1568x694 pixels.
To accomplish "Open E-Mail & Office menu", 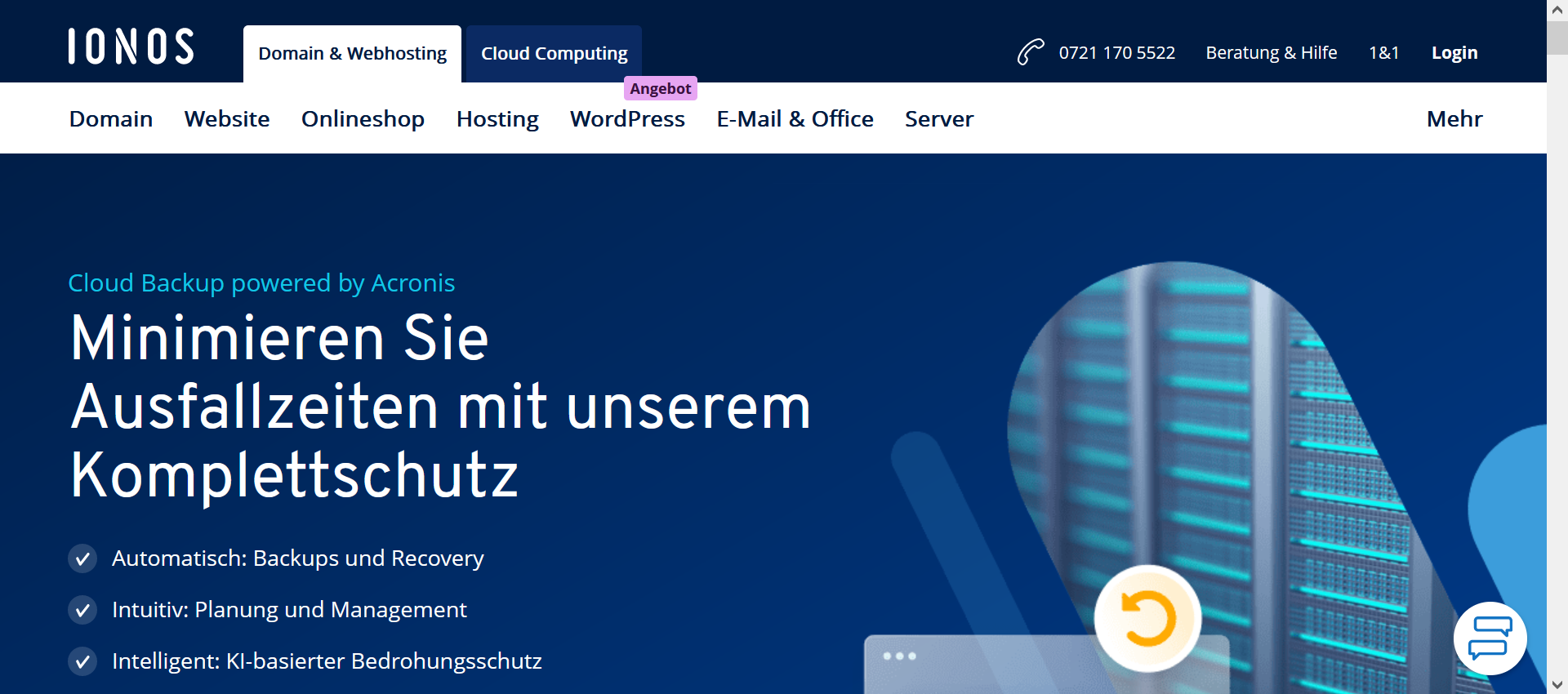I will click(795, 119).
